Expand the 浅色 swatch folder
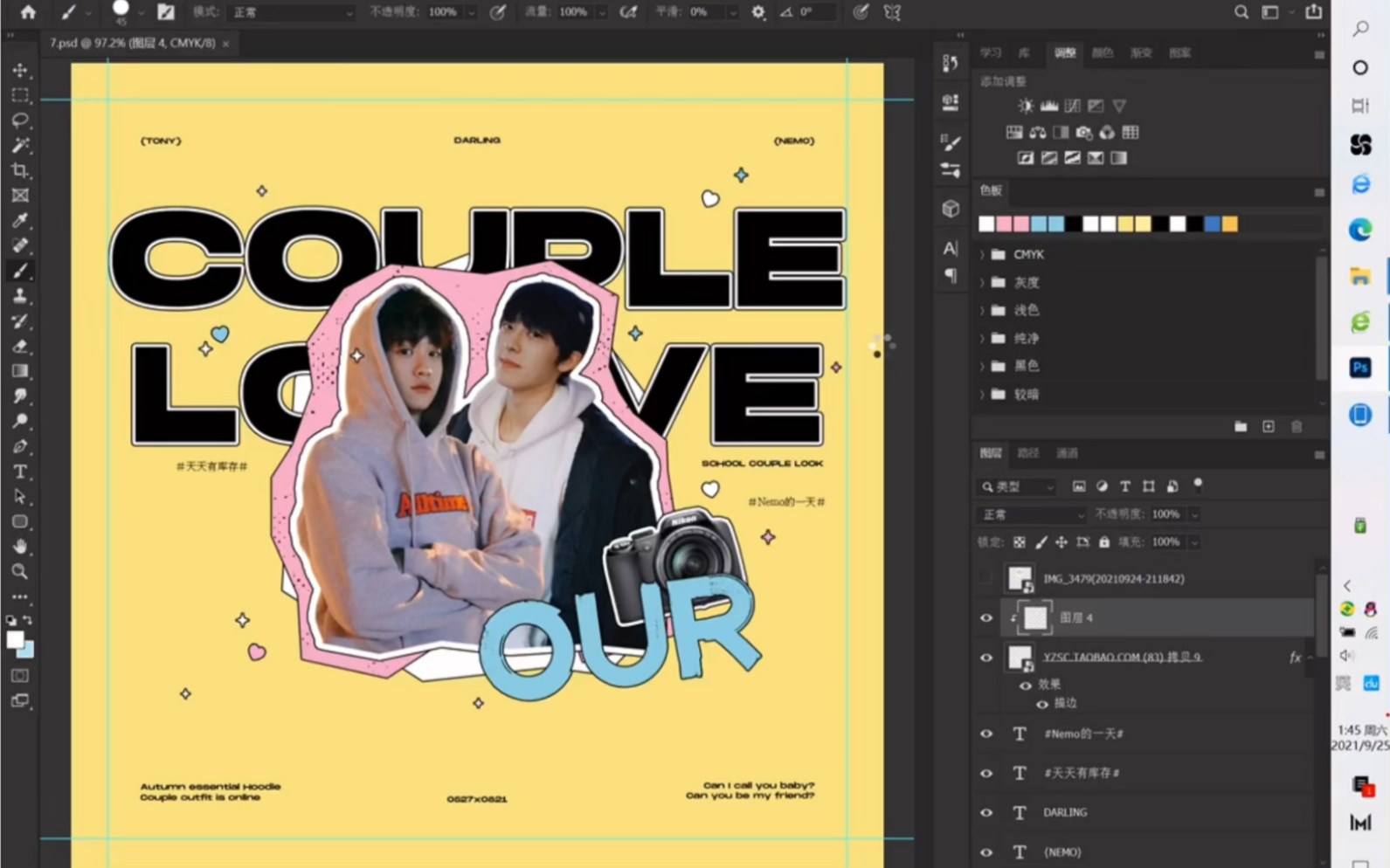The height and width of the screenshot is (868, 1390). click(x=982, y=310)
